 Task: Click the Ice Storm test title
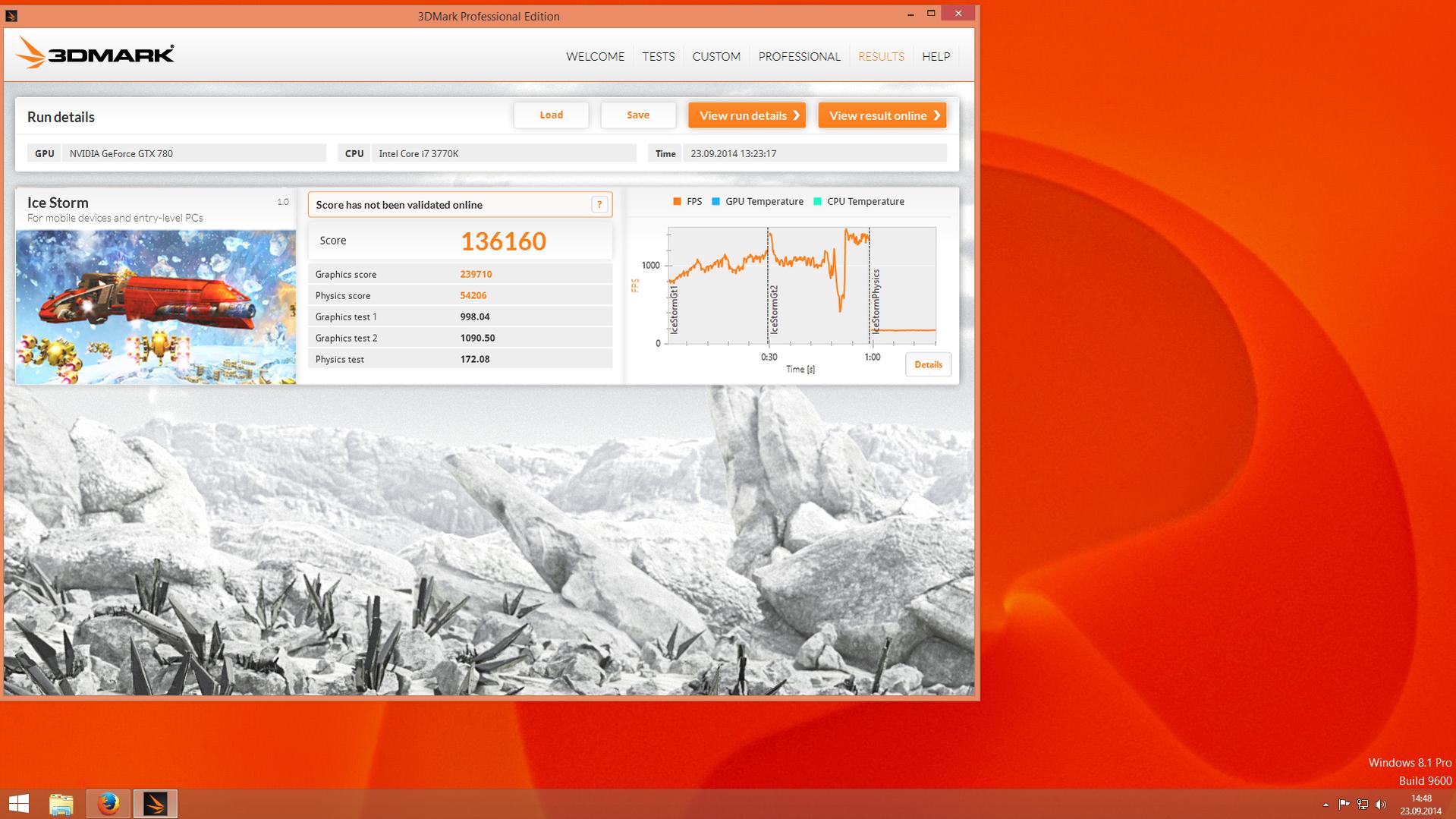coord(58,203)
